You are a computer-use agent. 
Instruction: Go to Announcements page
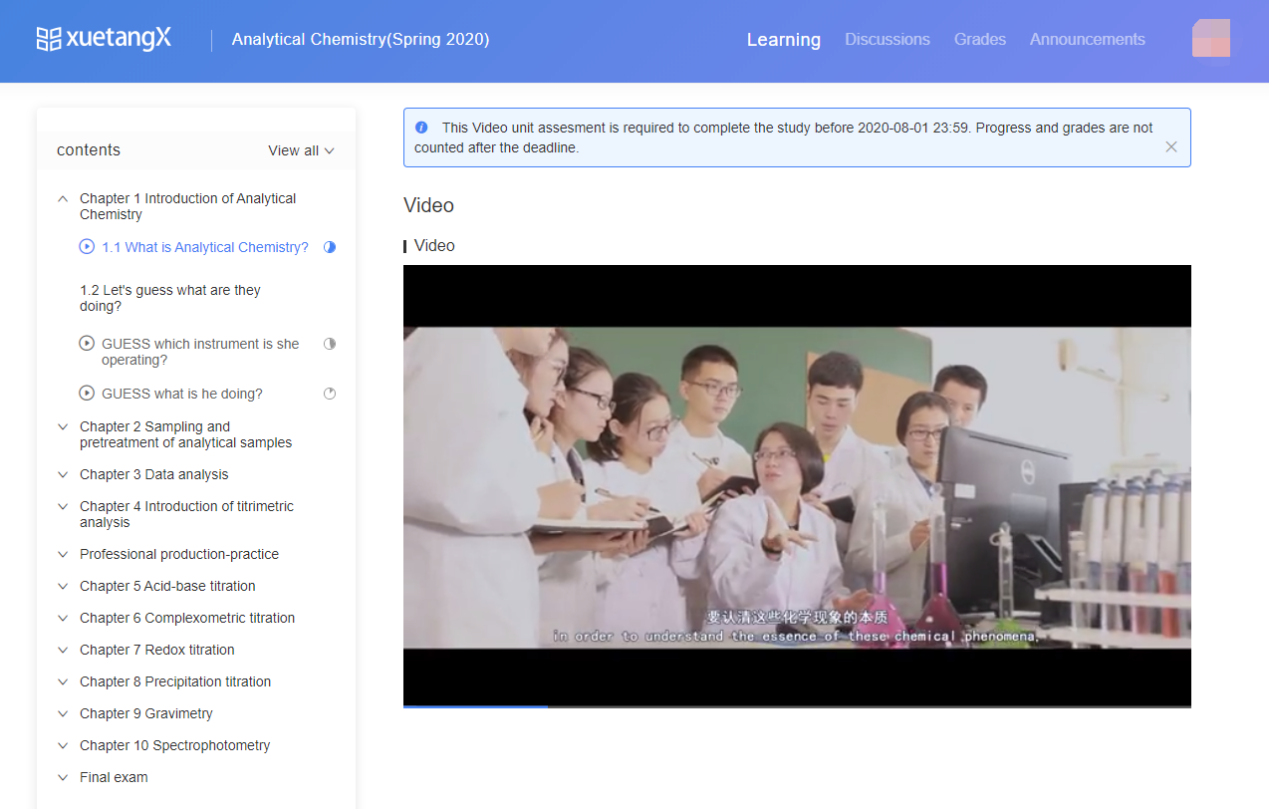(1087, 39)
